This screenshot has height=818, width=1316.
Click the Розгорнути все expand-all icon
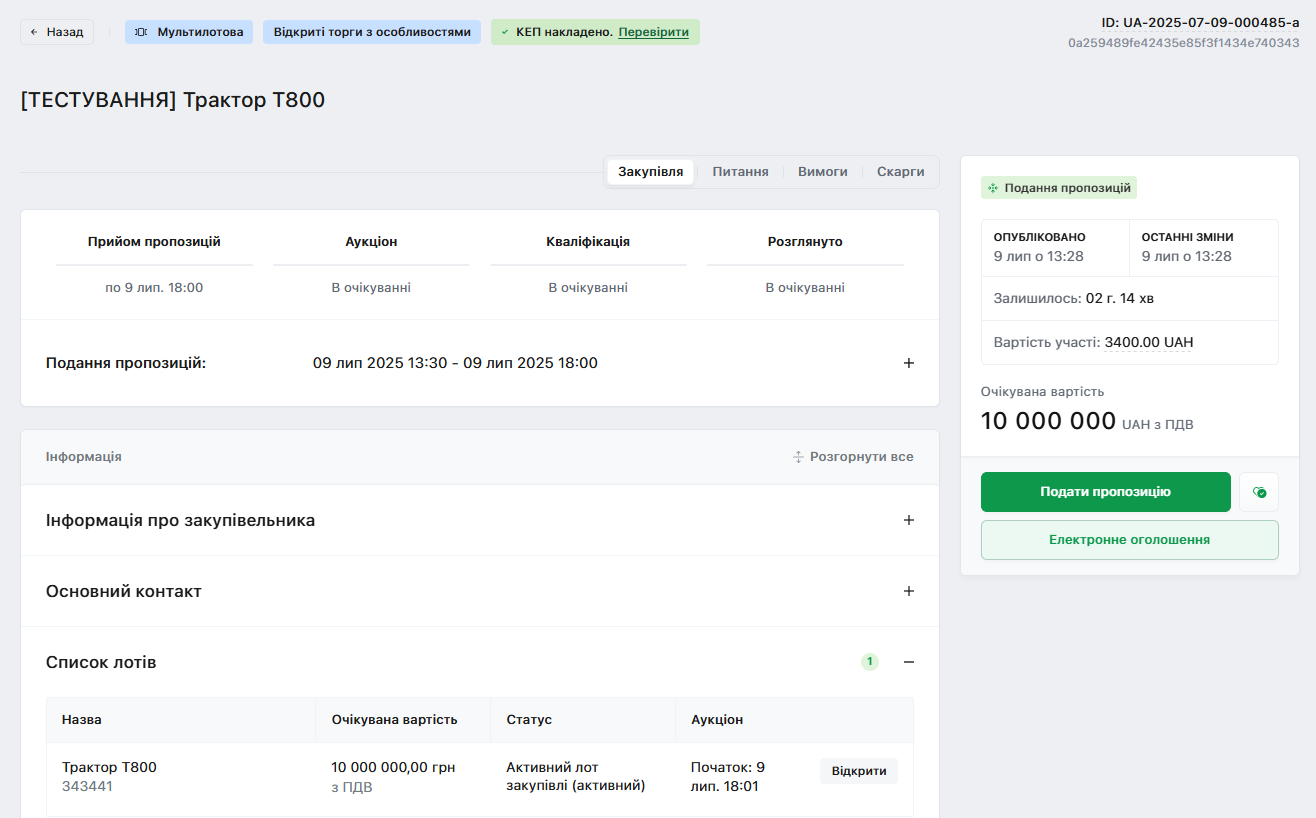798,457
